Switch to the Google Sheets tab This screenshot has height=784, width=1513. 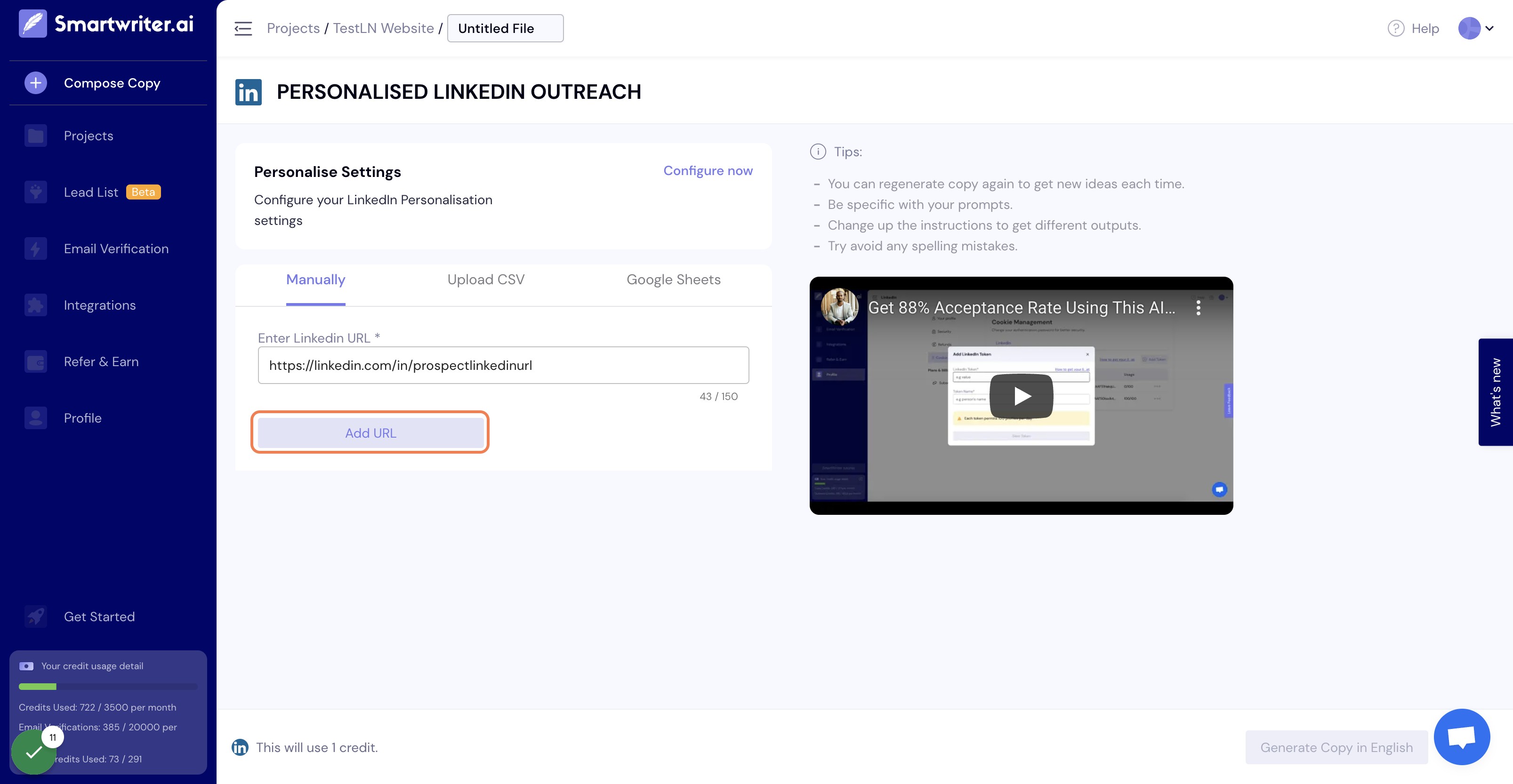673,280
